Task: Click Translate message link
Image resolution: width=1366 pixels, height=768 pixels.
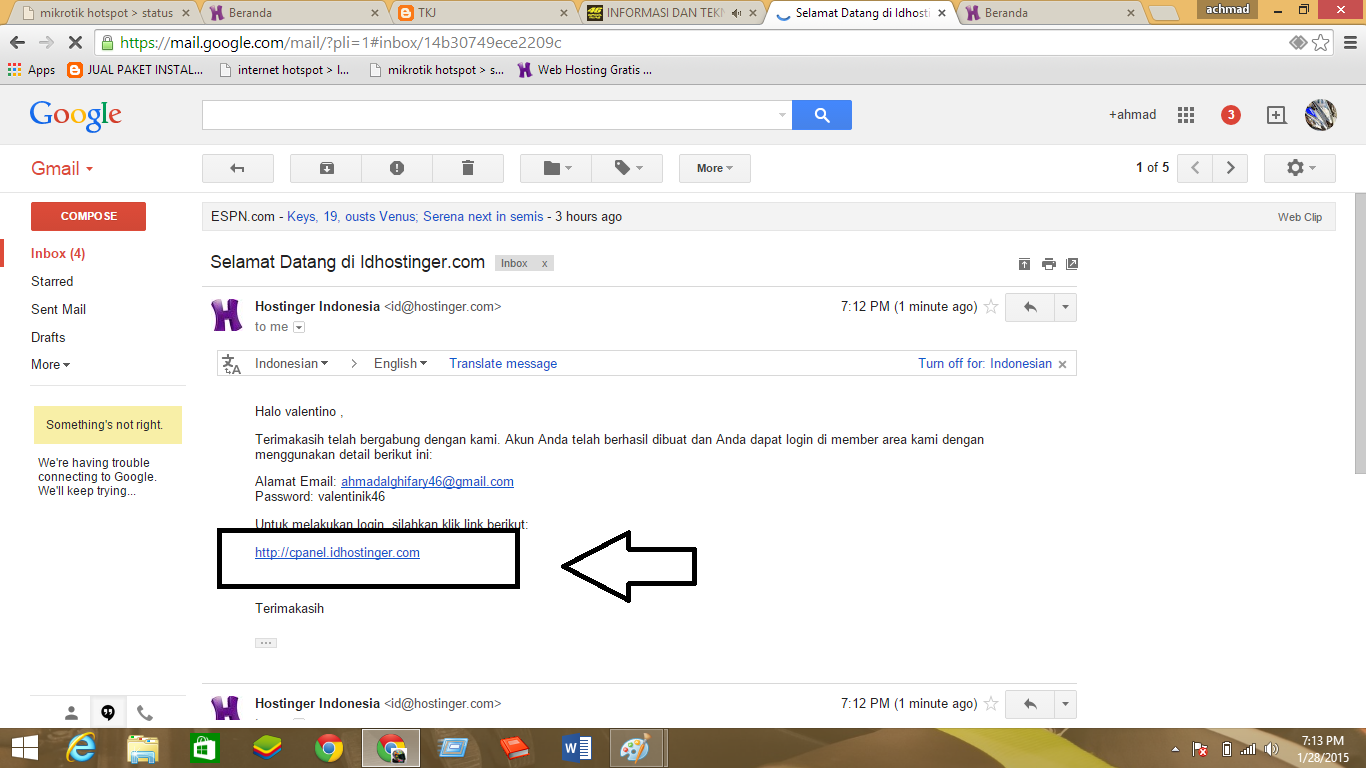Action: pos(503,364)
